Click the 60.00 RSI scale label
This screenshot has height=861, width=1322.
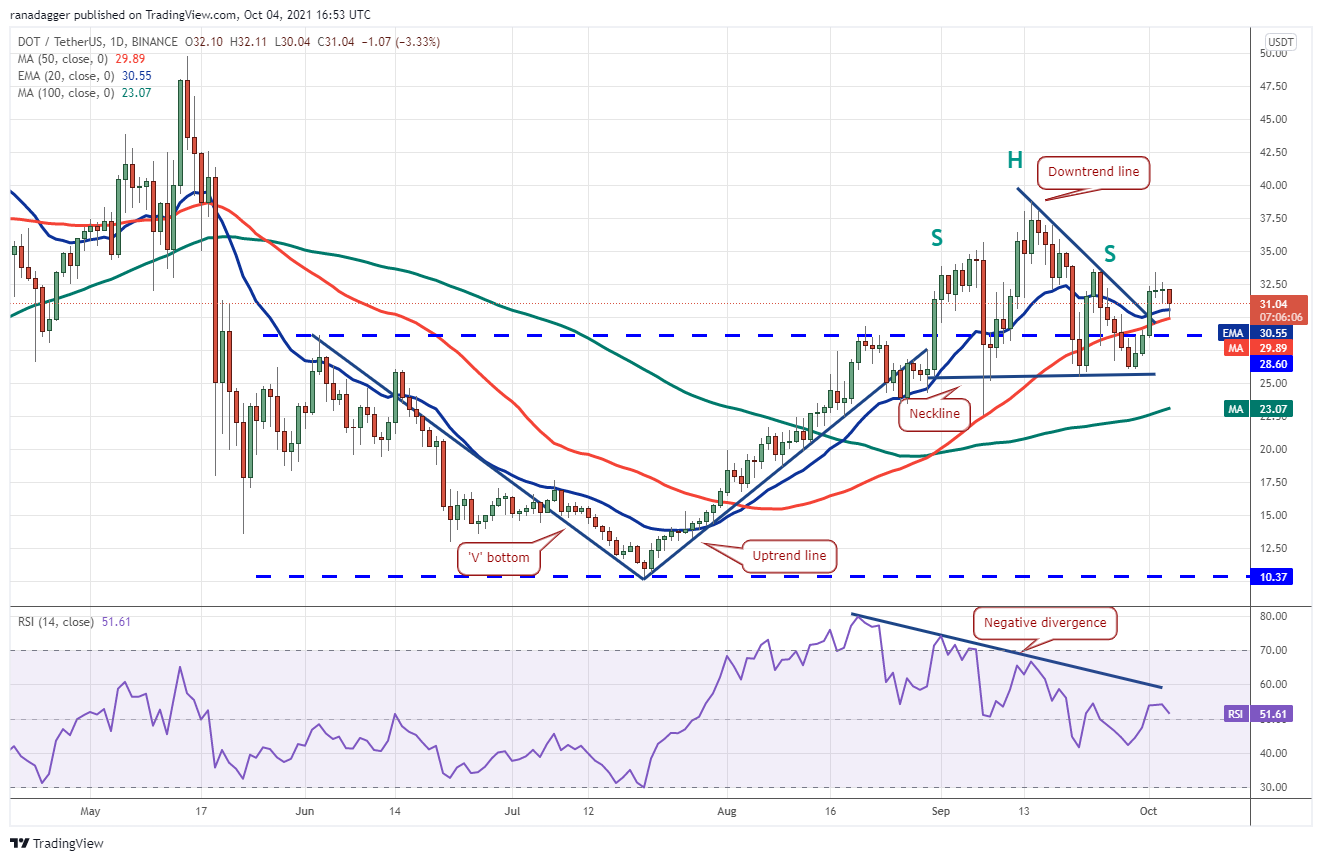(1272, 685)
